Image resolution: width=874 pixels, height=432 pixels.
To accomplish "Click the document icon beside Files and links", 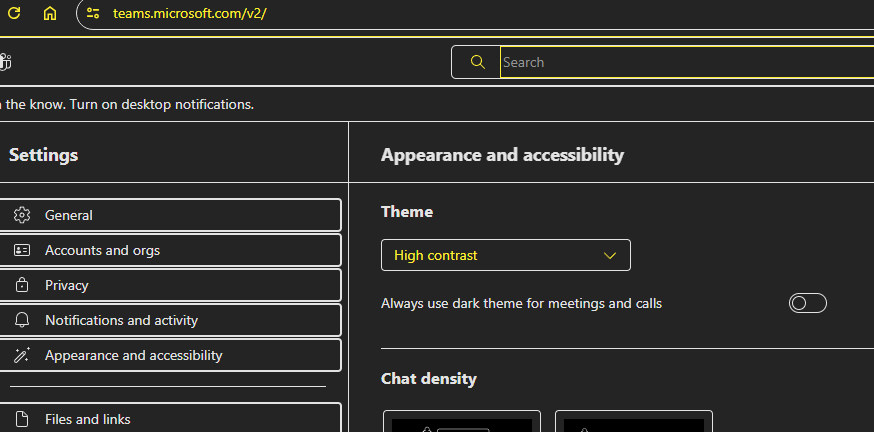I will (x=22, y=419).
